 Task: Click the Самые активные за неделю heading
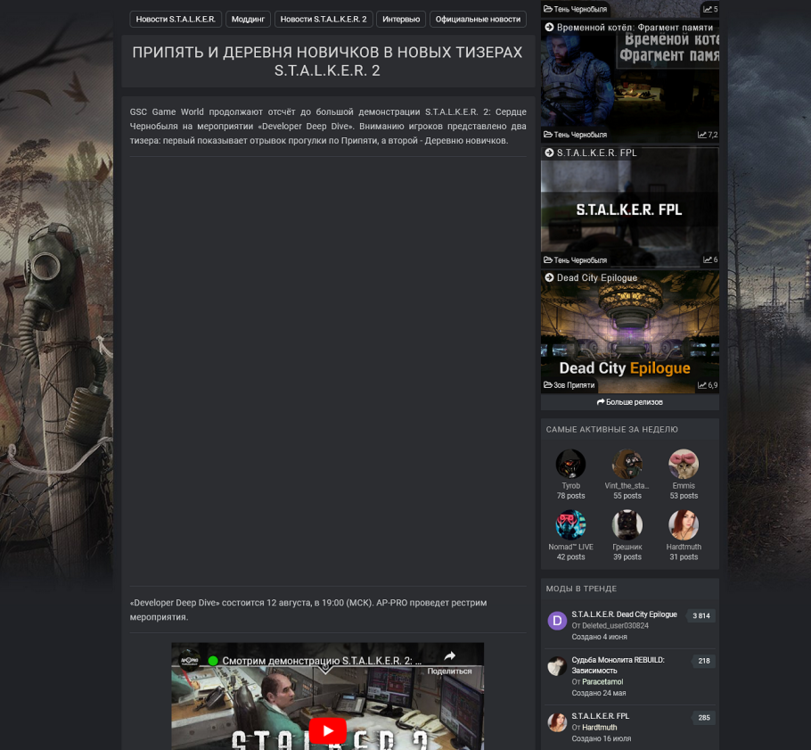(611, 429)
